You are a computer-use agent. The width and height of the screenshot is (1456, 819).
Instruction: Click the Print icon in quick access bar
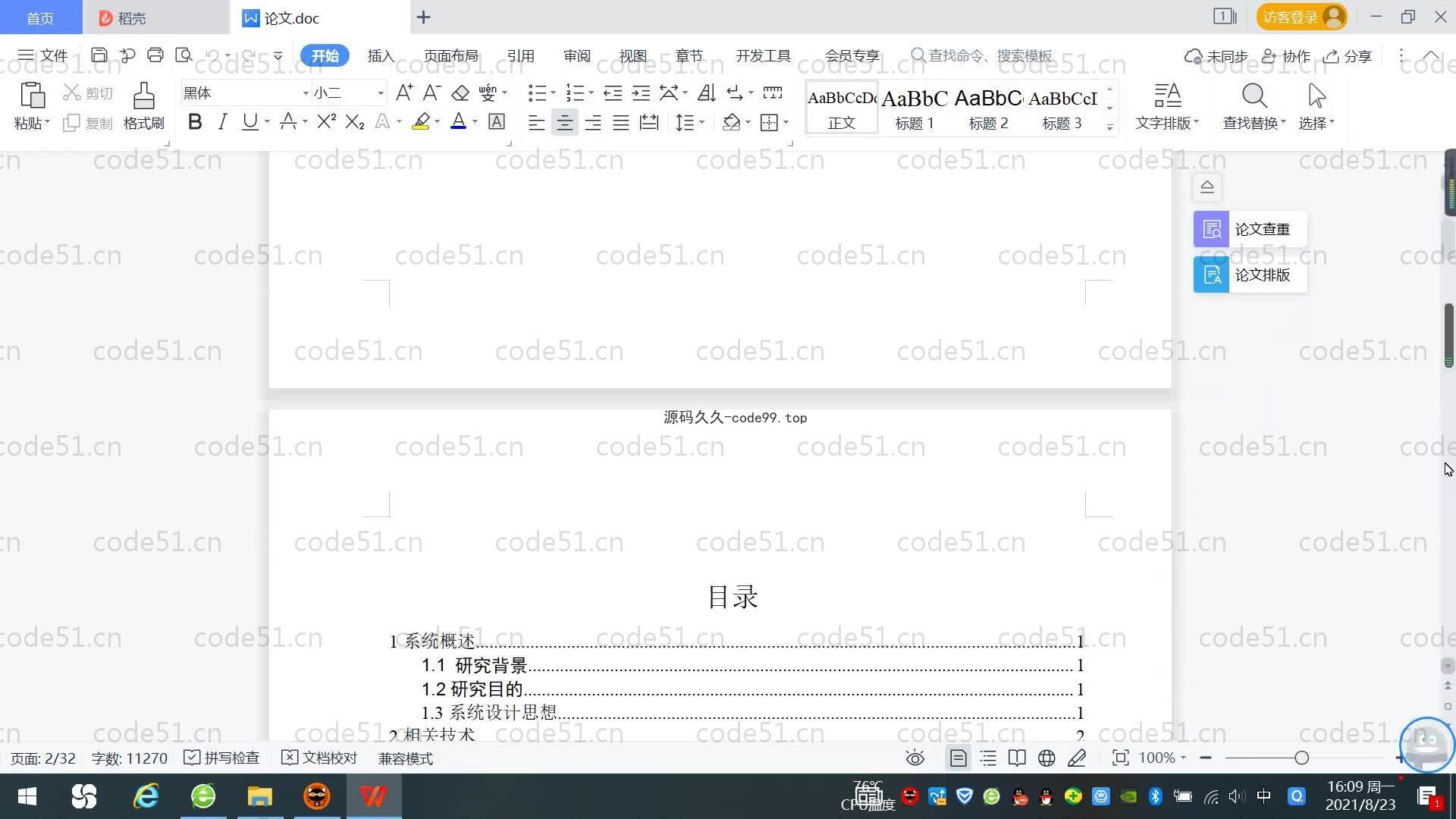(155, 55)
